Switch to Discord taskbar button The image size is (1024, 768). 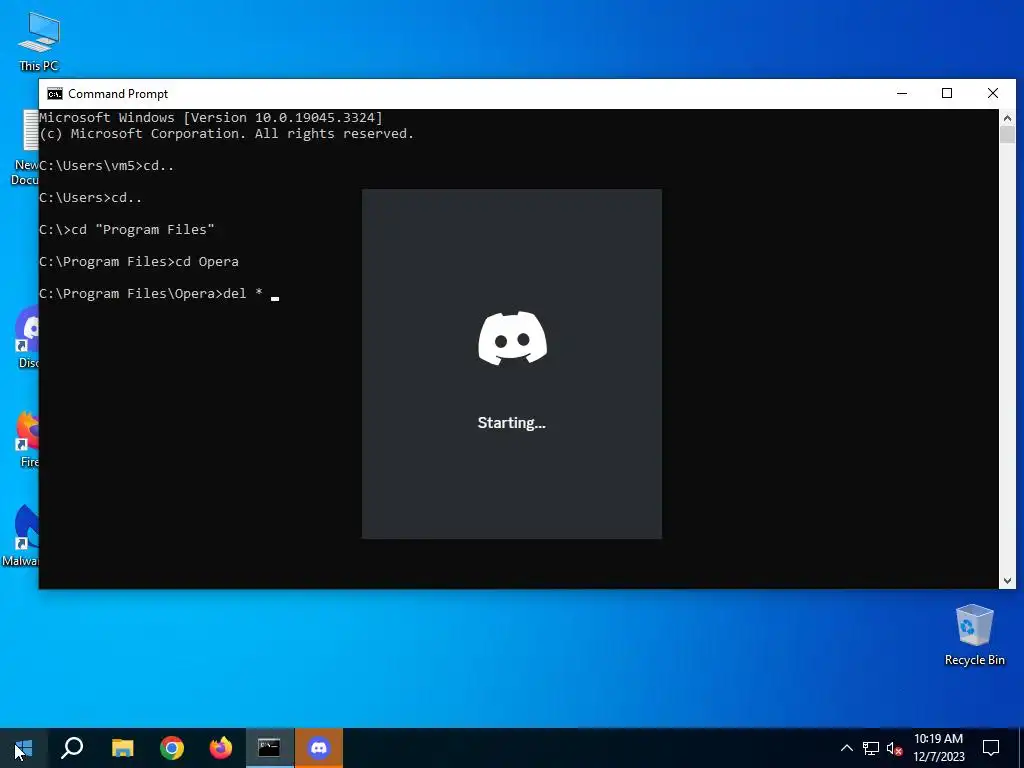coord(319,748)
